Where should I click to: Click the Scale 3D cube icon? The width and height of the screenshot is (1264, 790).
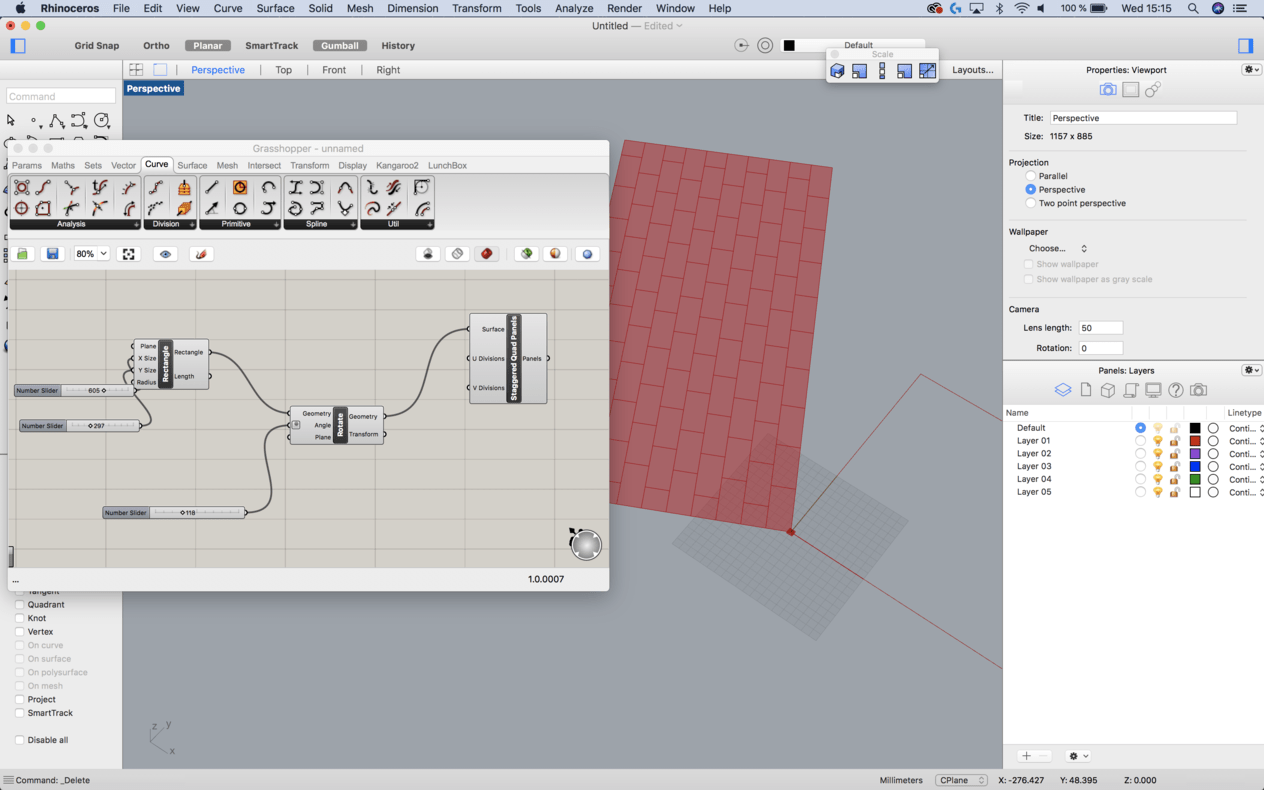[x=837, y=71]
